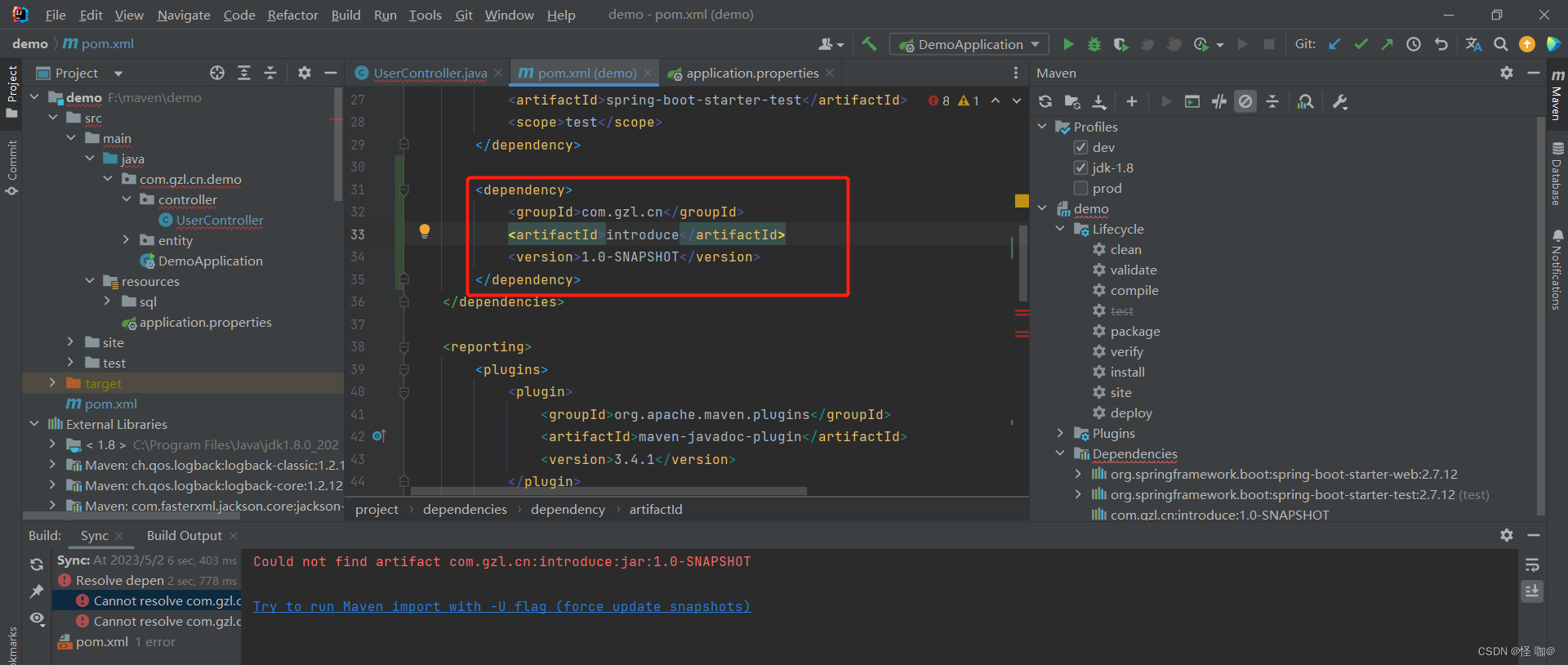
Task: Click the editor horizontal scrollbar
Action: click(608, 491)
